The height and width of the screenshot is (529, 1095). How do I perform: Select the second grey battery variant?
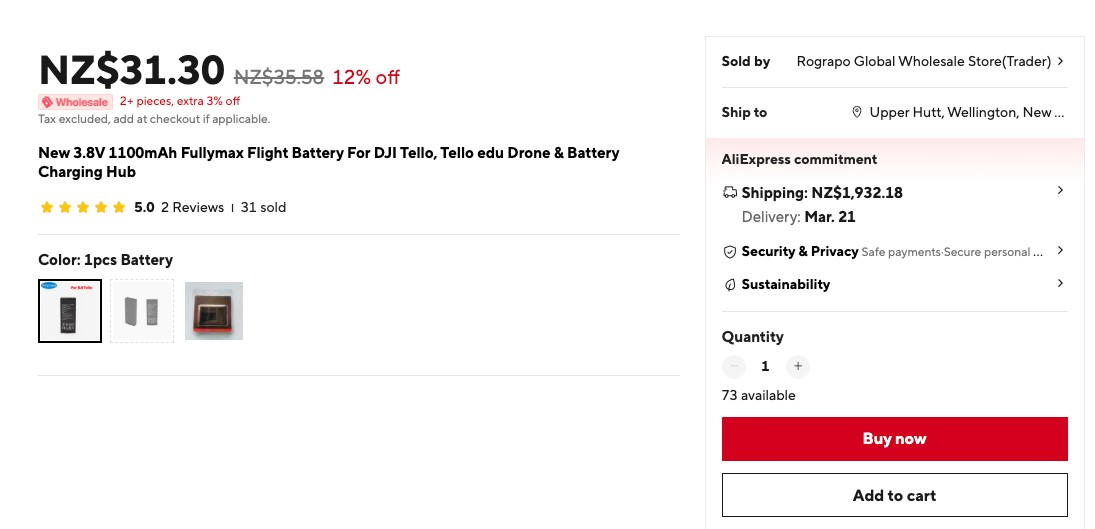point(142,311)
